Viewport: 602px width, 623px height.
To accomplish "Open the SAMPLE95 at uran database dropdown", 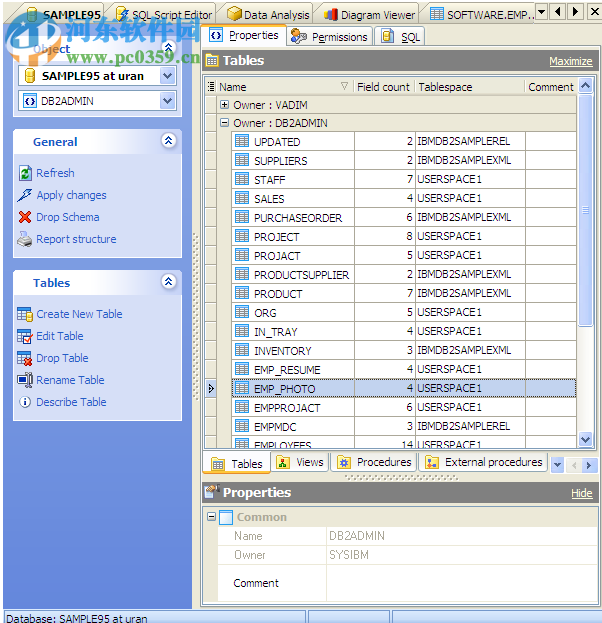I will coord(166,76).
